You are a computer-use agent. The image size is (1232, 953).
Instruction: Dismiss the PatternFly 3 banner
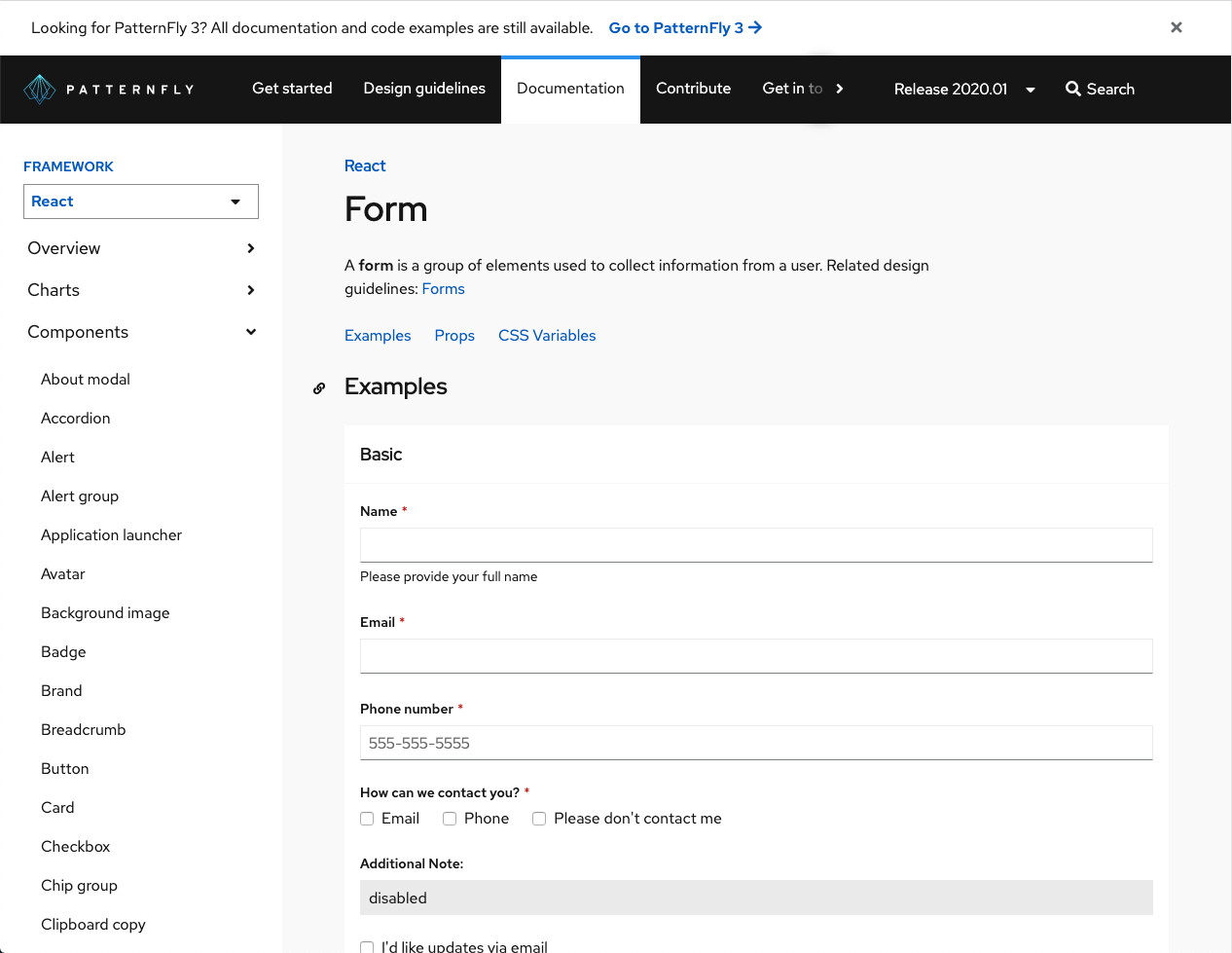click(x=1176, y=27)
